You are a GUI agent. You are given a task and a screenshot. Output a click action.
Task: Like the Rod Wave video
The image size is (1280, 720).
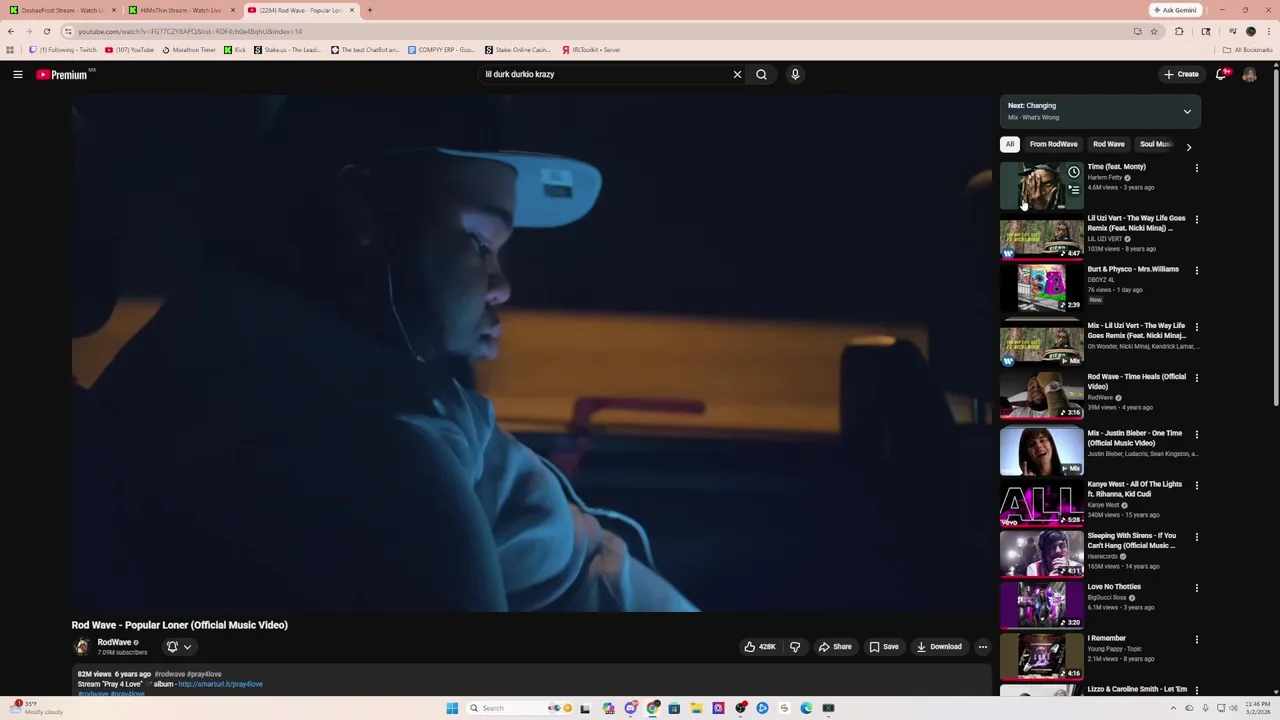pyautogui.click(x=760, y=647)
